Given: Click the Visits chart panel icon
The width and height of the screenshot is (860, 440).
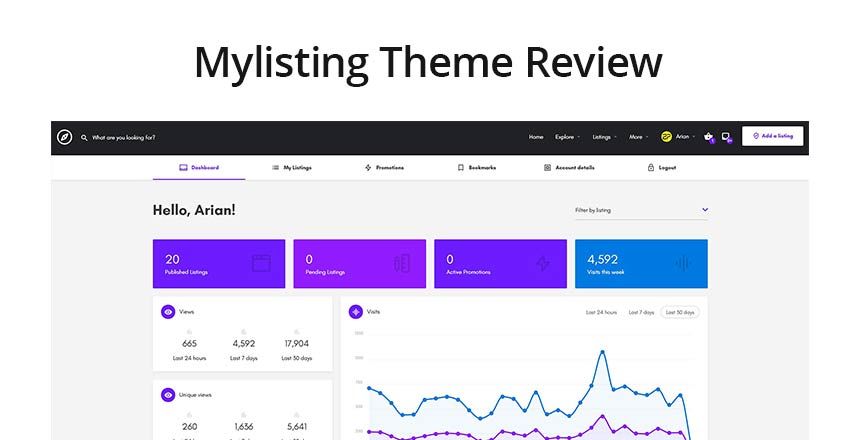Looking at the screenshot, I should click(356, 312).
